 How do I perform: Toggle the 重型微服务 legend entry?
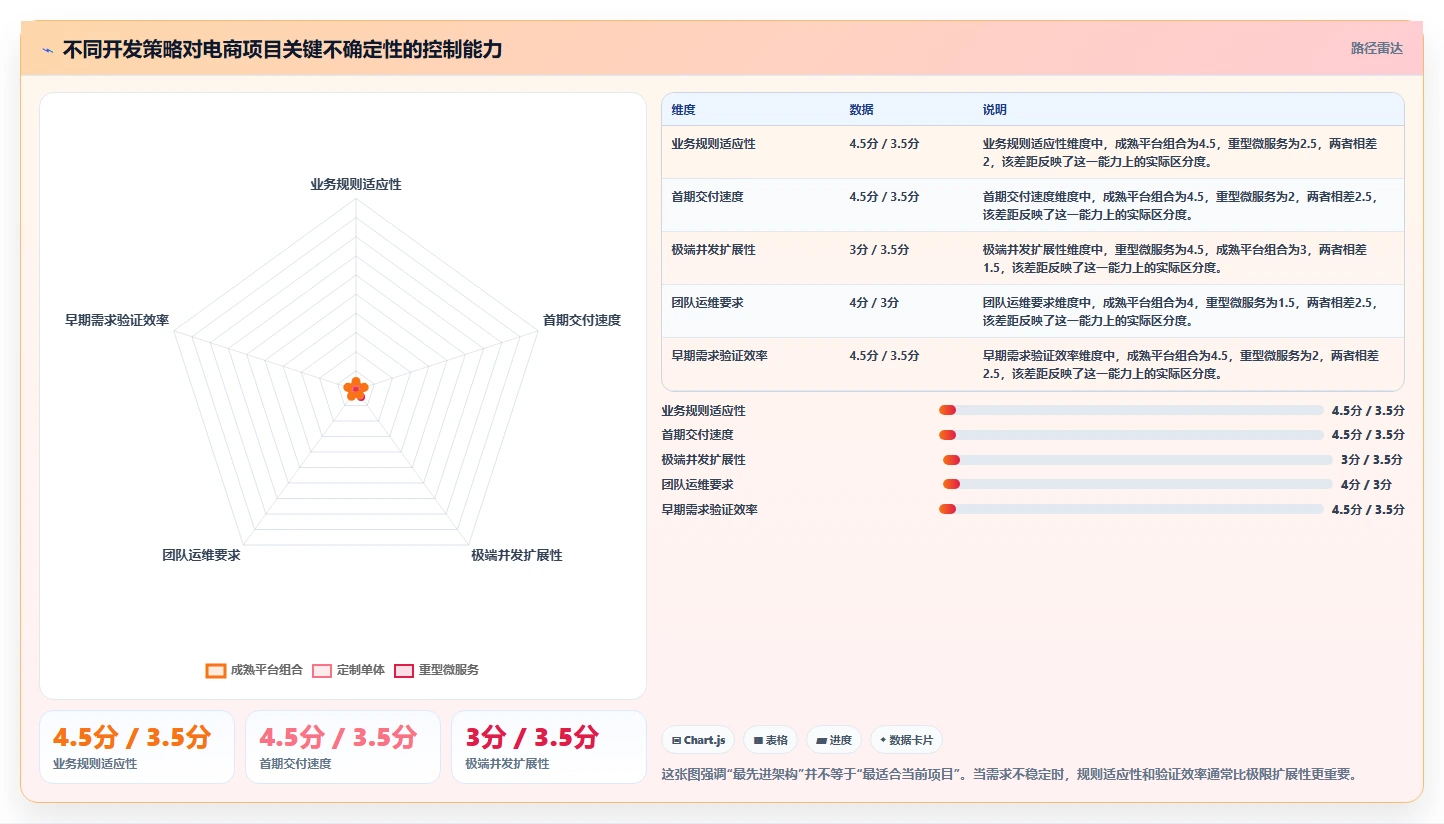coord(437,670)
